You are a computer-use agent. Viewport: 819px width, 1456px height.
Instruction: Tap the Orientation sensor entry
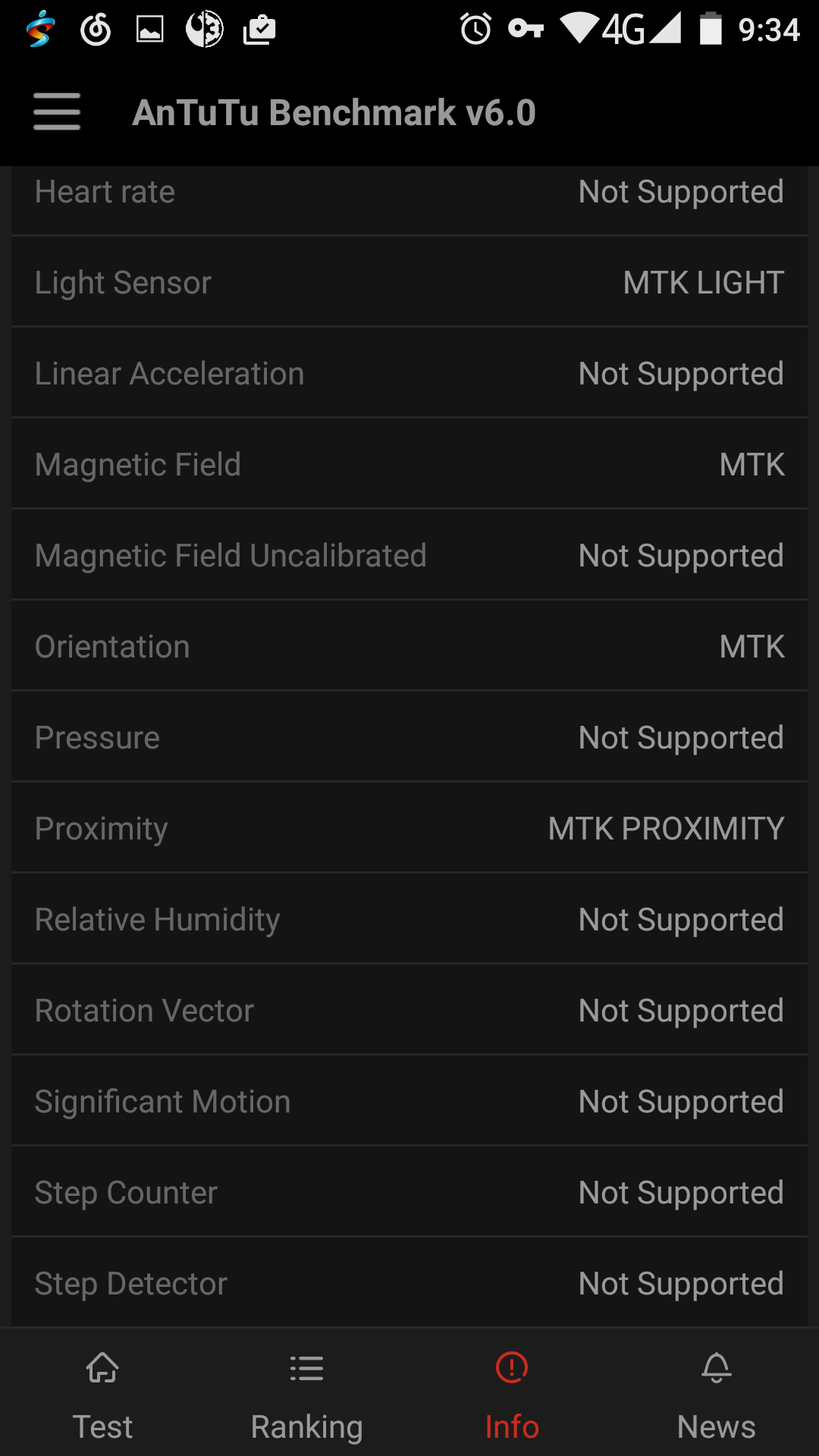point(409,646)
